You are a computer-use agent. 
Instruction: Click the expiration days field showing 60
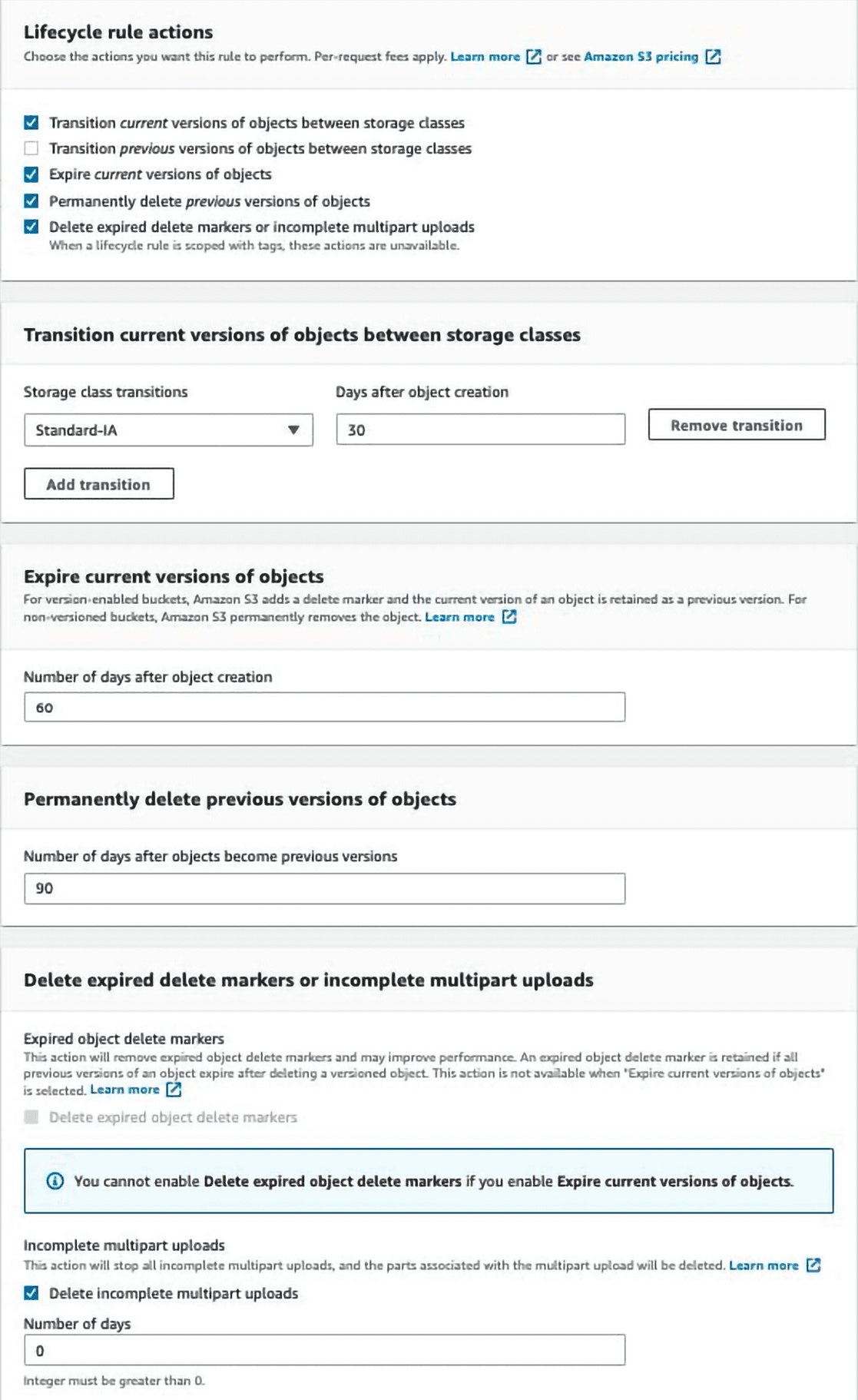click(324, 708)
